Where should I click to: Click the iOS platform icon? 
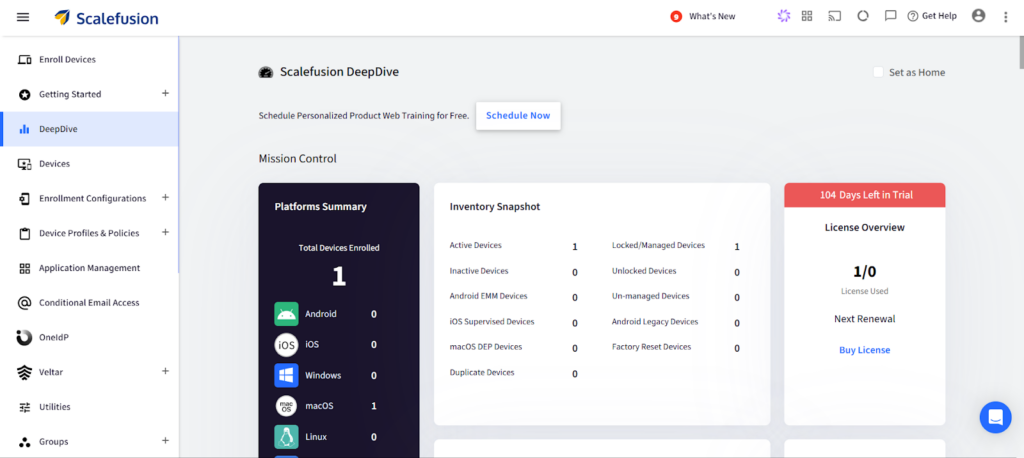pyautogui.click(x=286, y=344)
